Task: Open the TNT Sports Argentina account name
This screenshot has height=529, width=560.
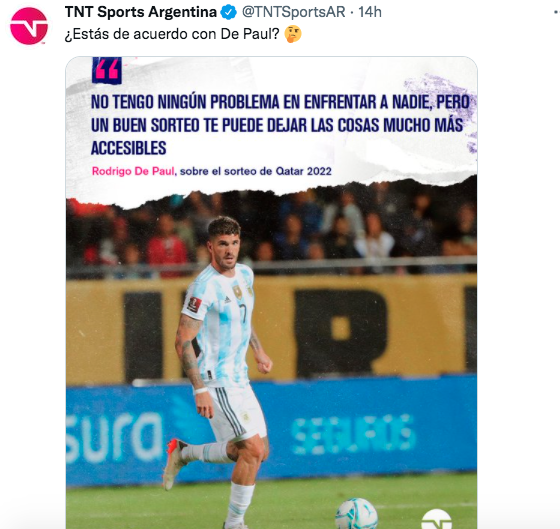Action: pos(141,12)
